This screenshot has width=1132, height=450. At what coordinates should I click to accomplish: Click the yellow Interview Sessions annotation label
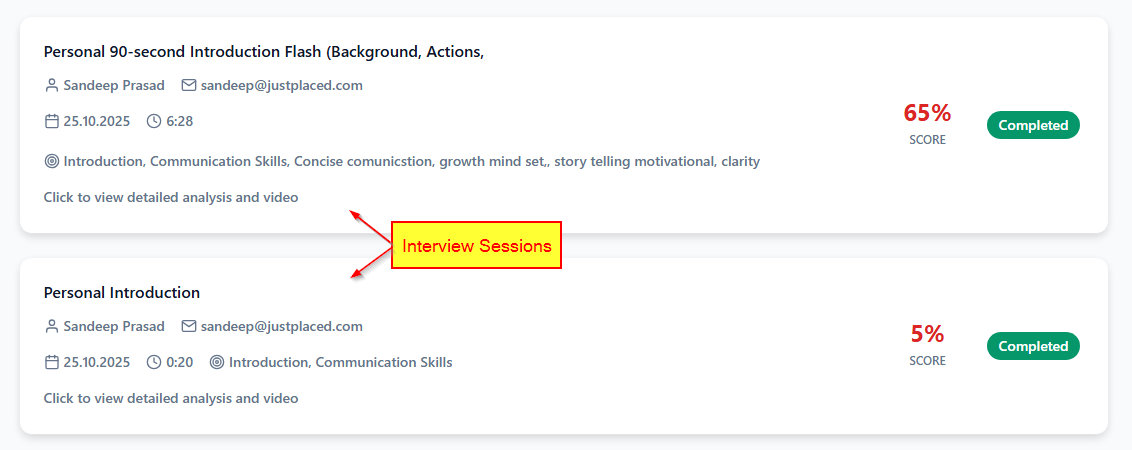pos(476,246)
